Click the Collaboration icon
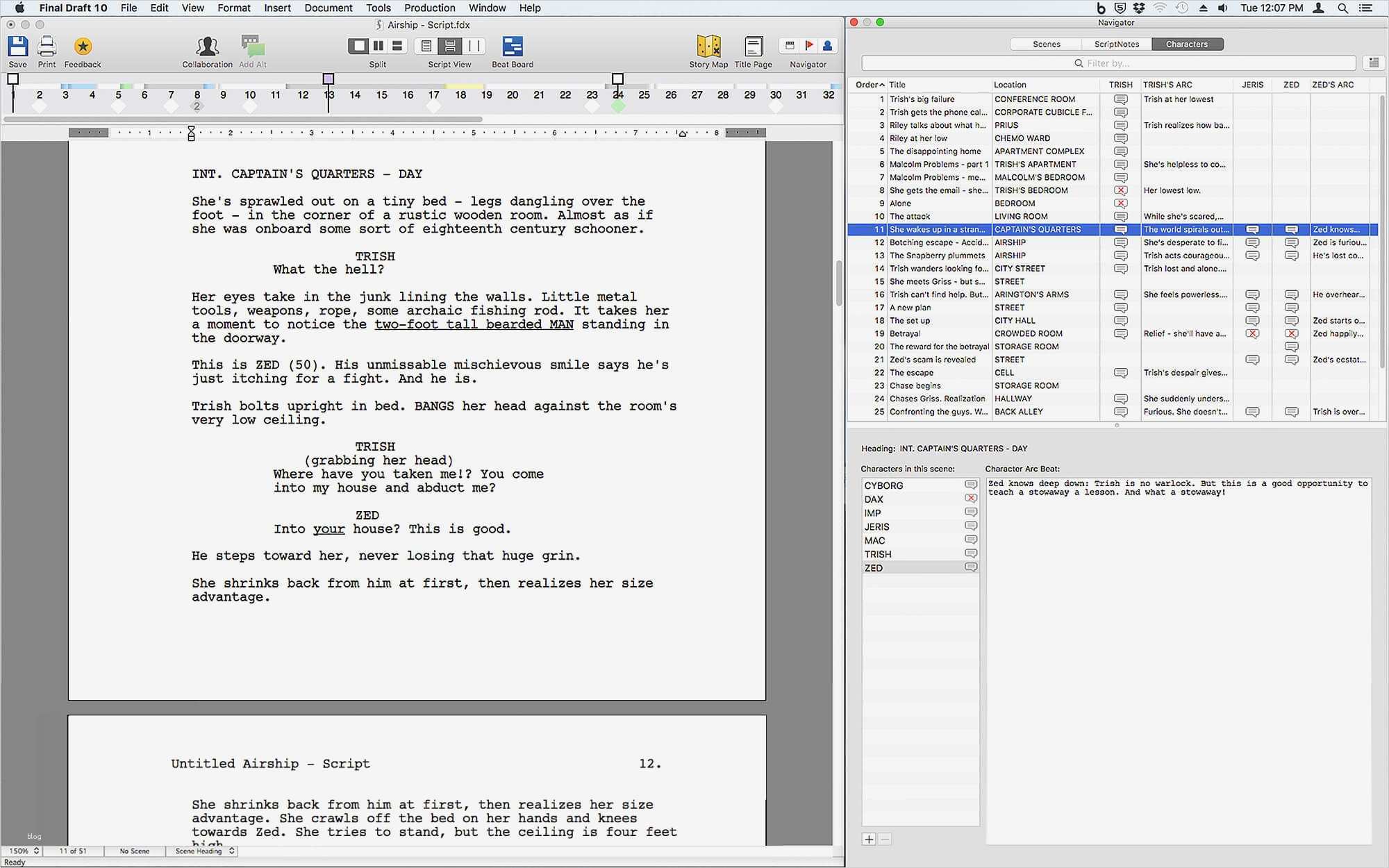Image resolution: width=1389 pixels, height=868 pixels. coord(207,47)
